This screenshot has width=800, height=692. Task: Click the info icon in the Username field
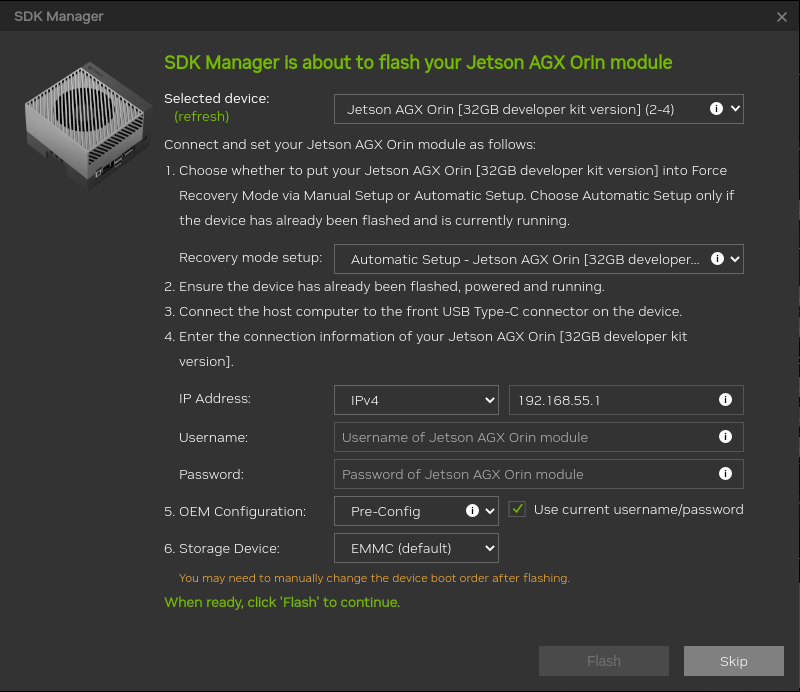coord(725,437)
